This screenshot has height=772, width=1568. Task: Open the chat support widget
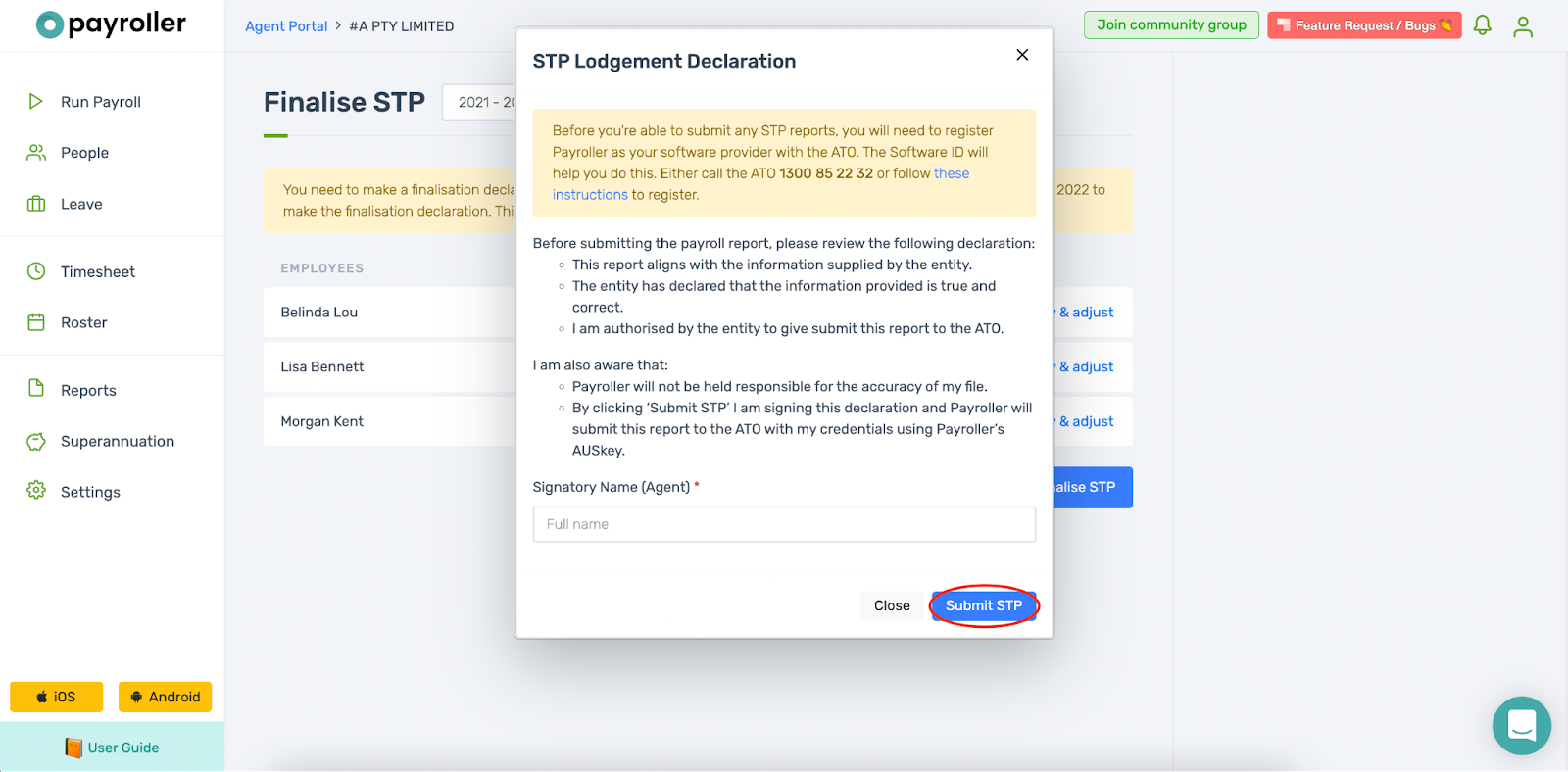click(x=1521, y=726)
